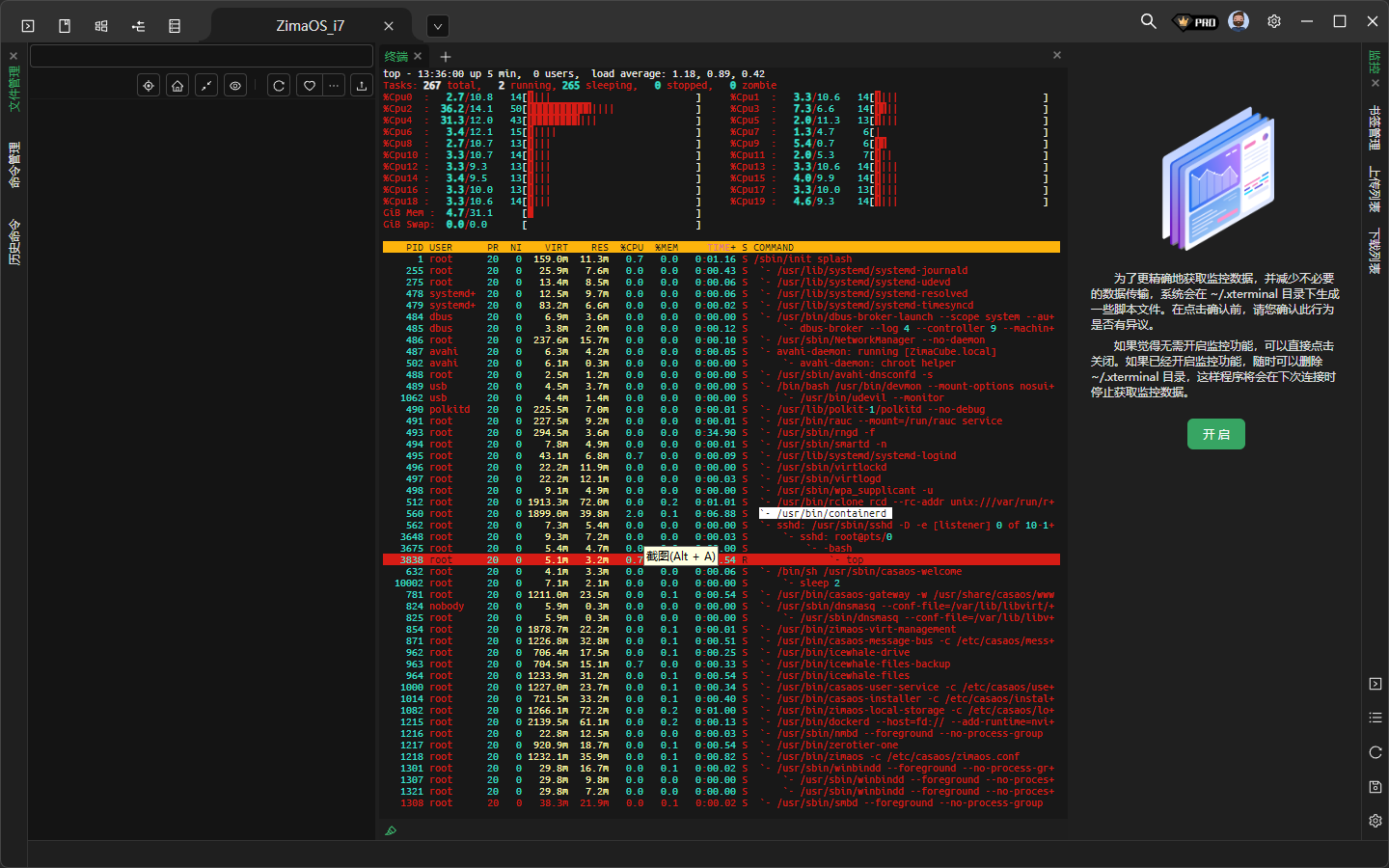Close the terminal pane with the X at the right
Viewport: 1389px width, 868px height.
1057,55
